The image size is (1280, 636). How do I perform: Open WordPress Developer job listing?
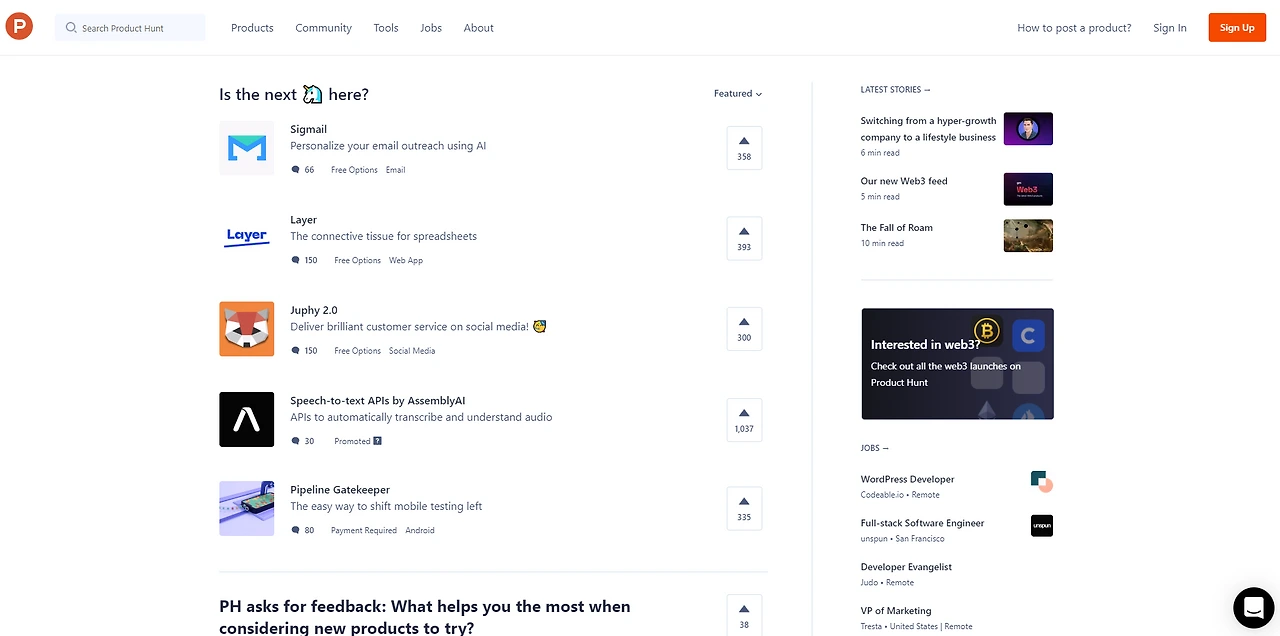pyautogui.click(x=907, y=479)
